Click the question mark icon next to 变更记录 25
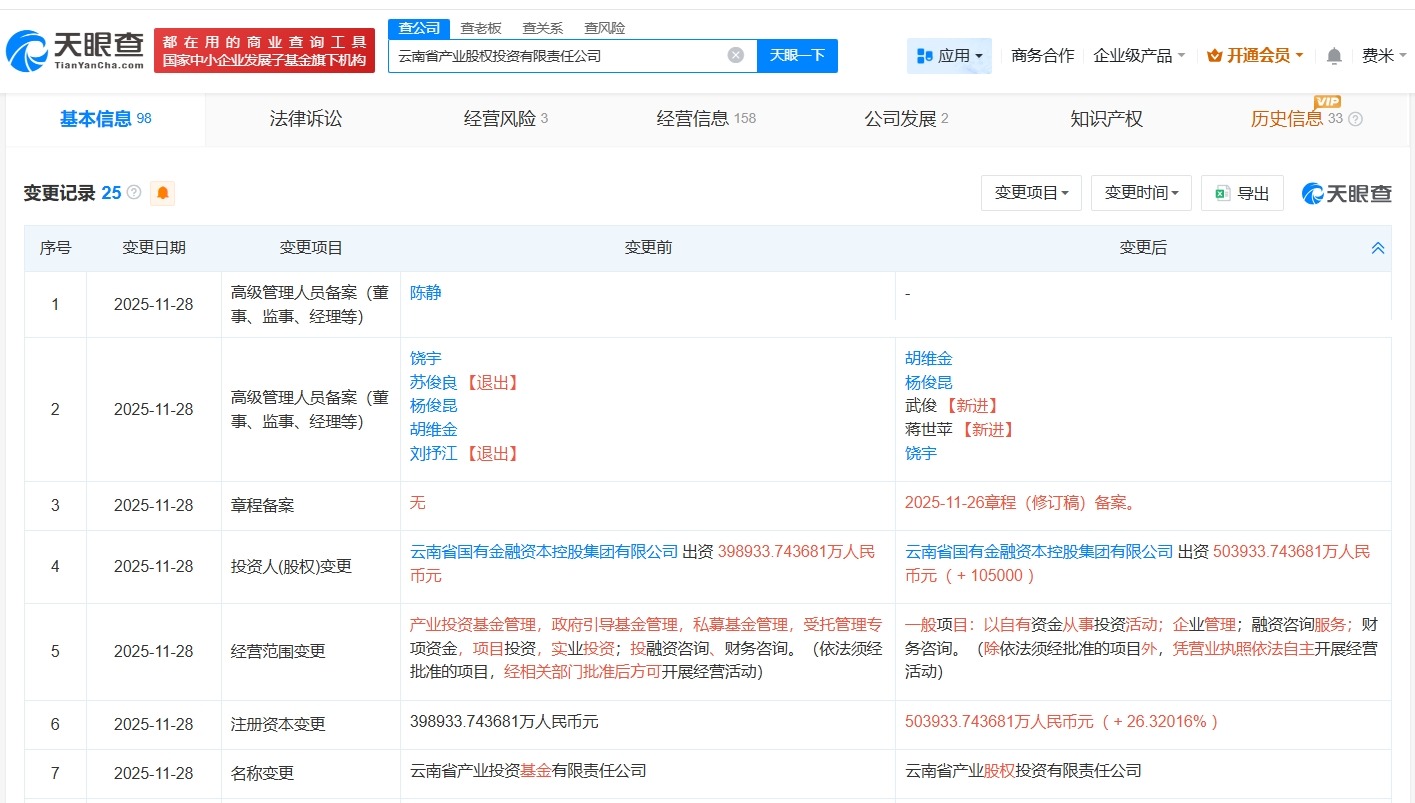 tap(134, 192)
